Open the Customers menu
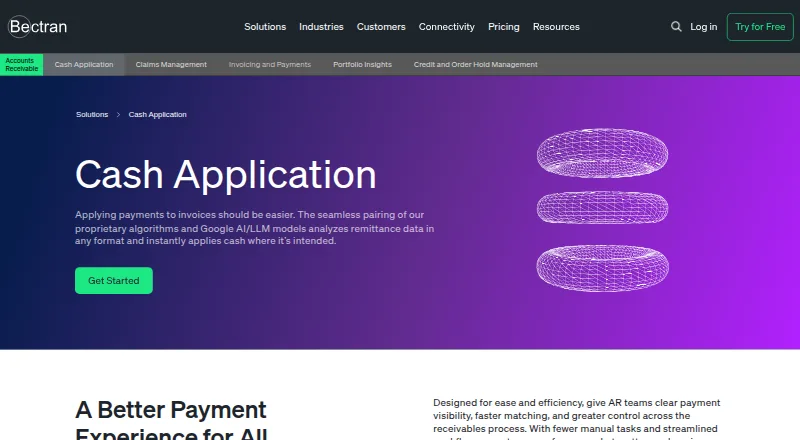 [381, 27]
